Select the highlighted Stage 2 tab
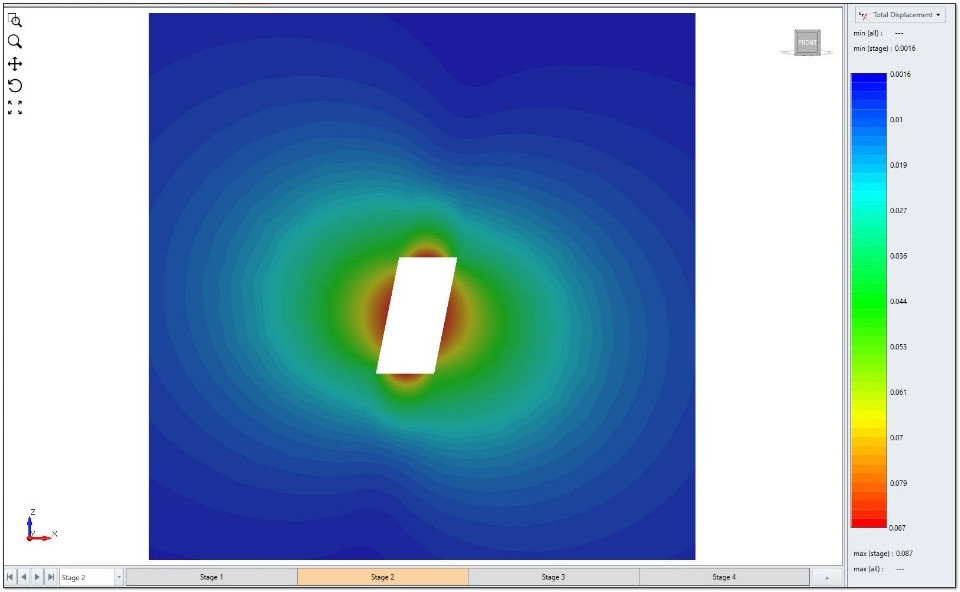Viewport: 960px width, 592px height. 382,577
